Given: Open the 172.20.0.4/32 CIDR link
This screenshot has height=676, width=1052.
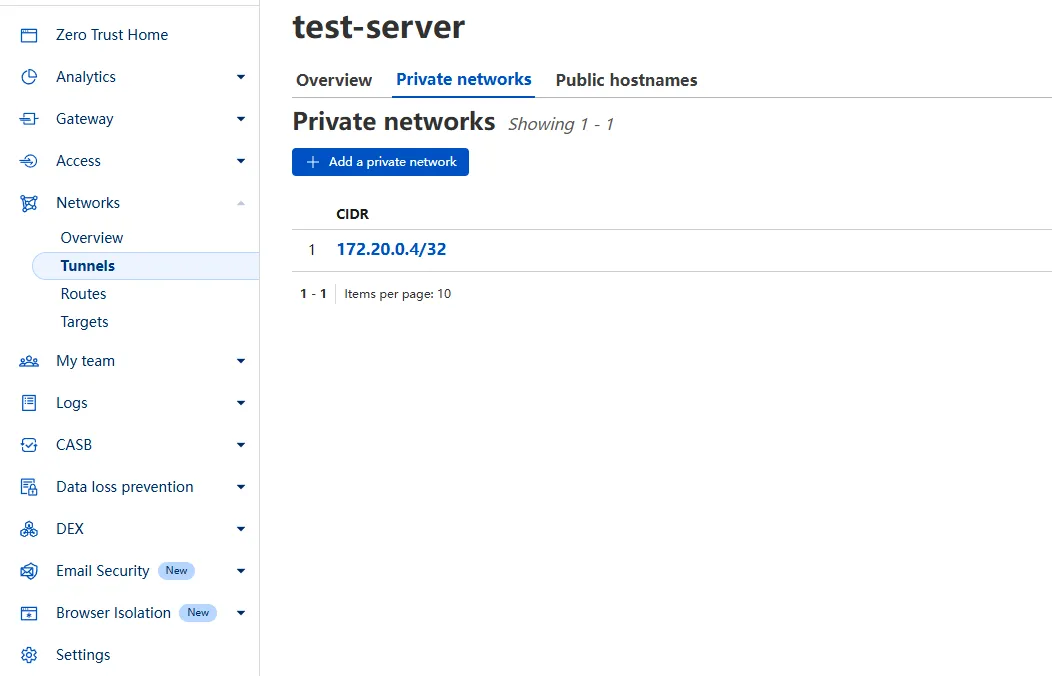Looking at the screenshot, I should pyautogui.click(x=391, y=249).
